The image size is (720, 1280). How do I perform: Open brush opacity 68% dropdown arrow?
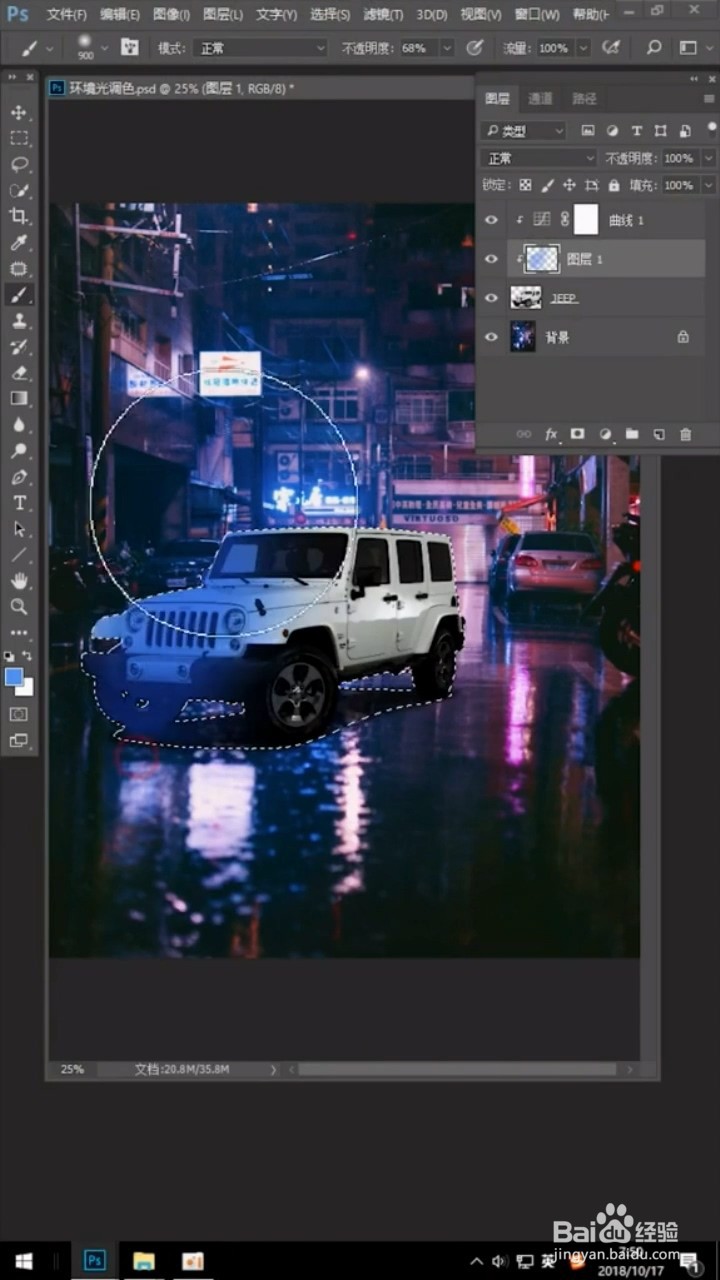click(x=446, y=48)
